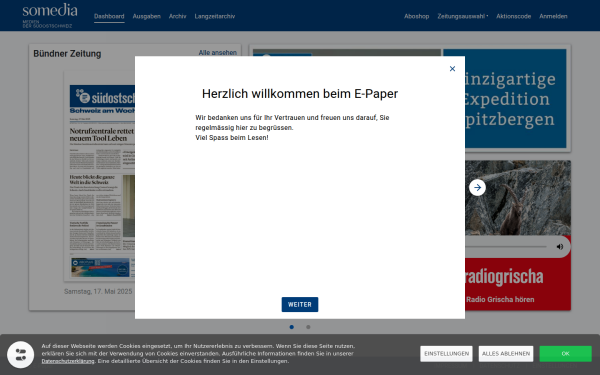Click the somedia logo
This screenshot has width=600, height=375.
[x=49, y=16]
